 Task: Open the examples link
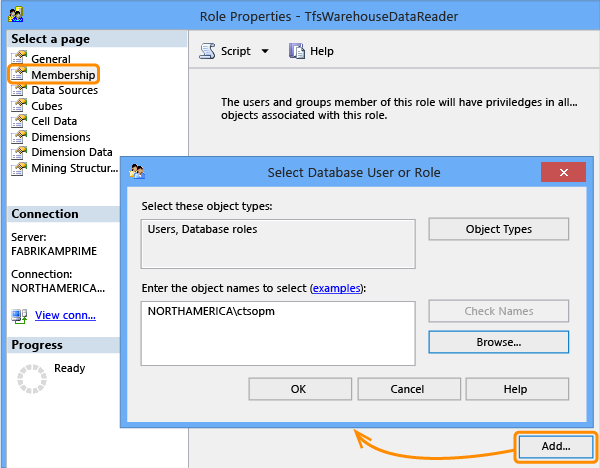click(x=337, y=288)
